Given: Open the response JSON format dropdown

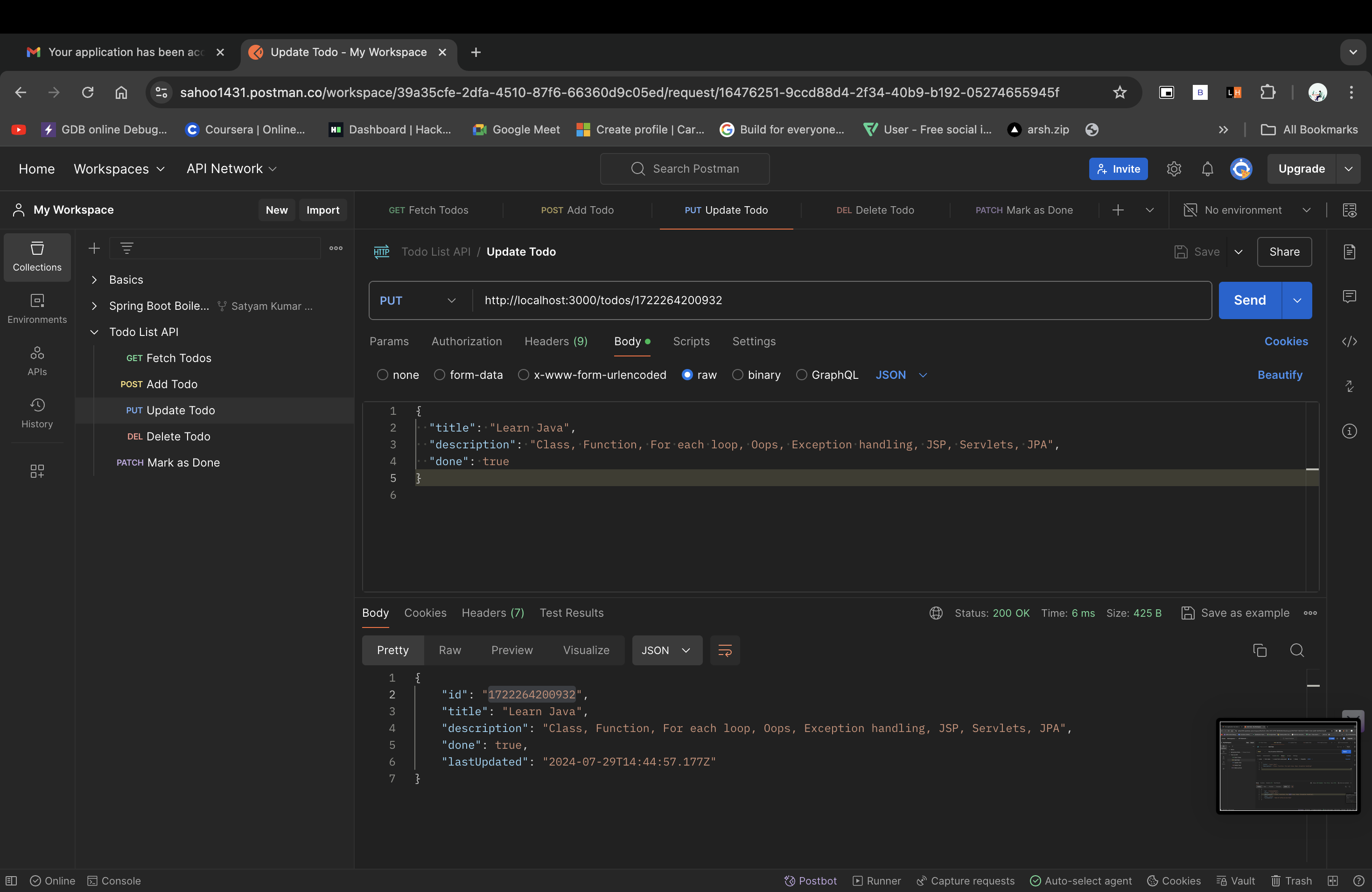Looking at the screenshot, I should coord(666,650).
